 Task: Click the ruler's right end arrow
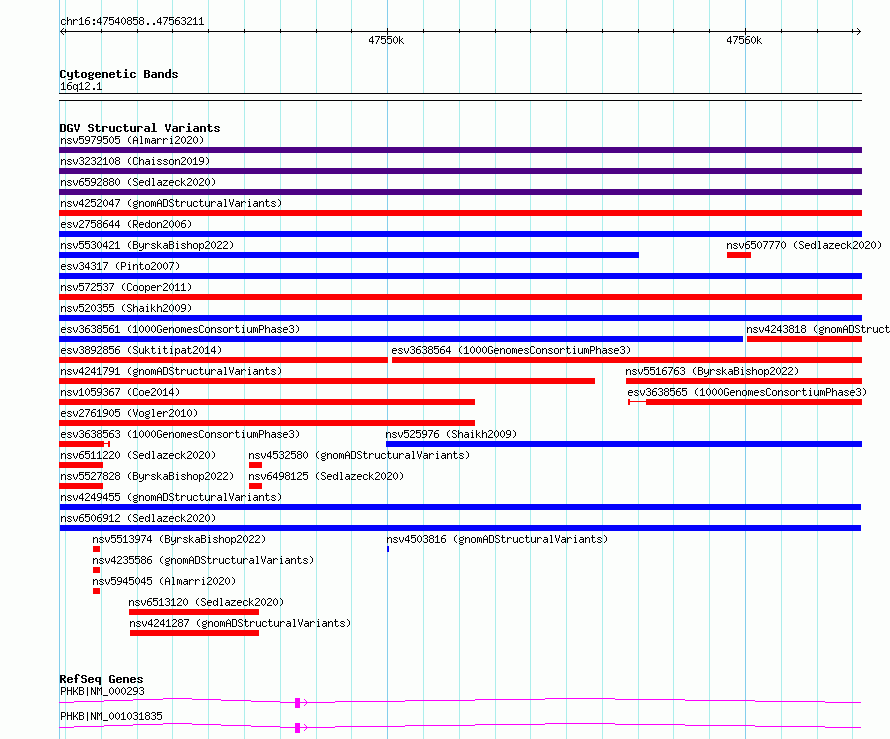pos(858,32)
